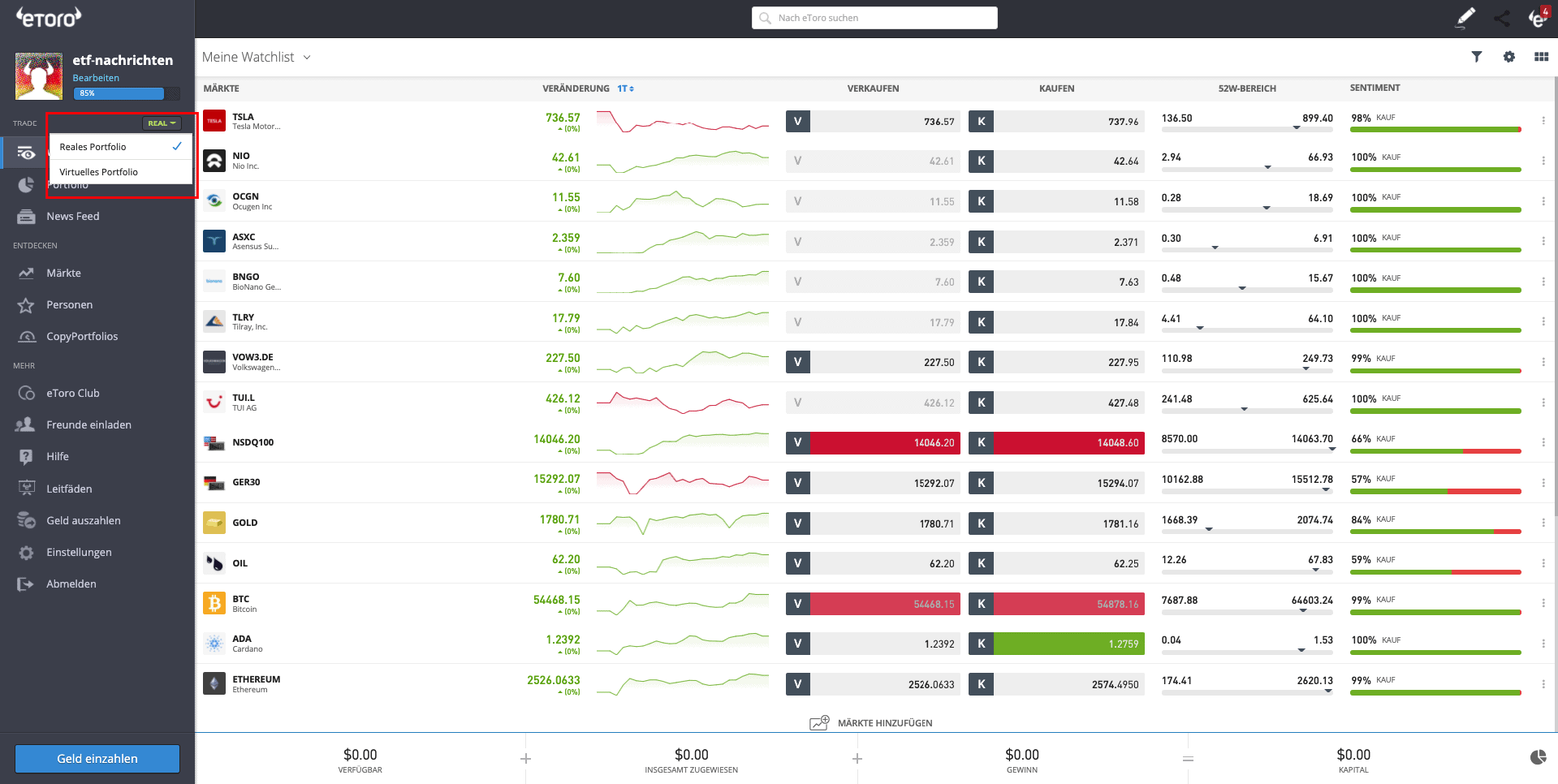Click the Ethereum logo icon
1558x784 pixels.
(214, 683)
